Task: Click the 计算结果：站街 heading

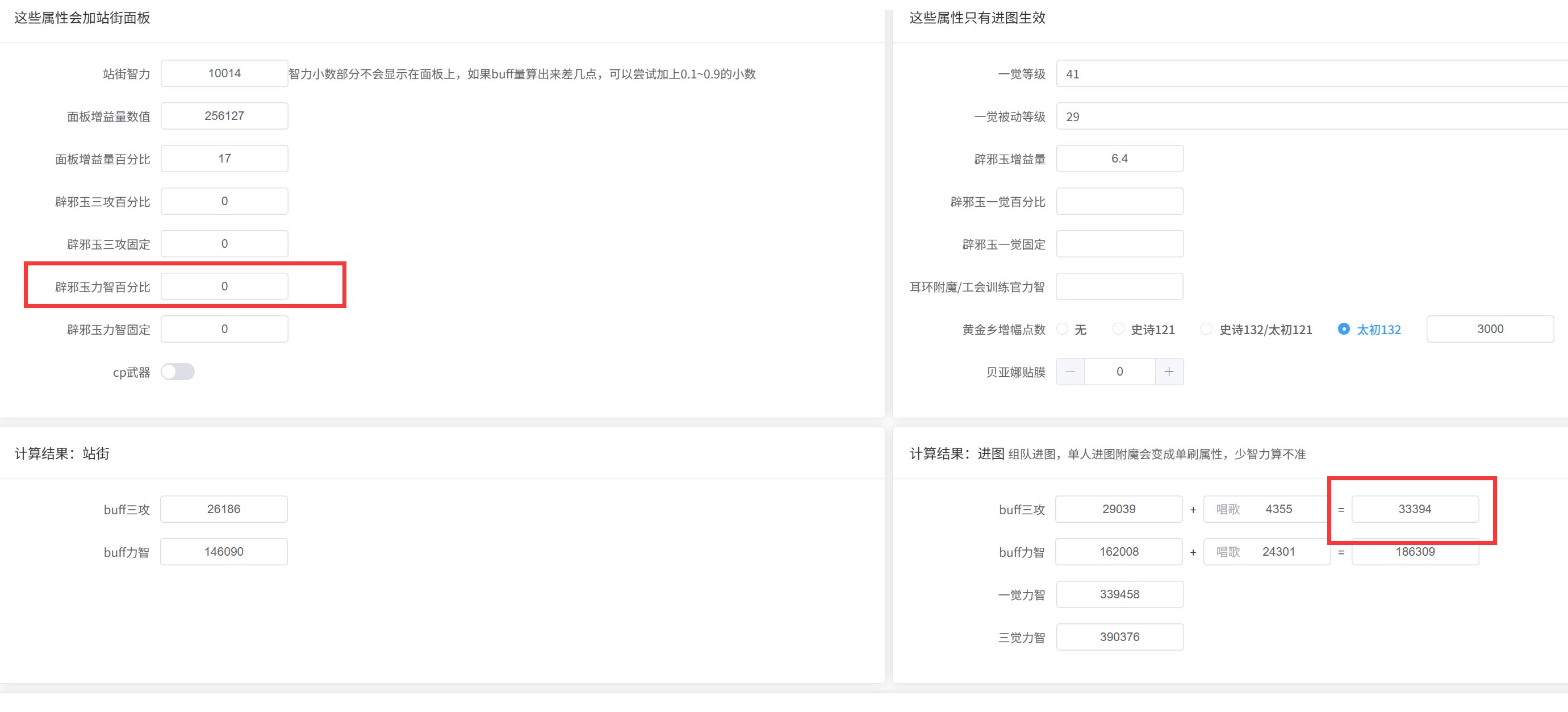Action: (x=62, y=454)
